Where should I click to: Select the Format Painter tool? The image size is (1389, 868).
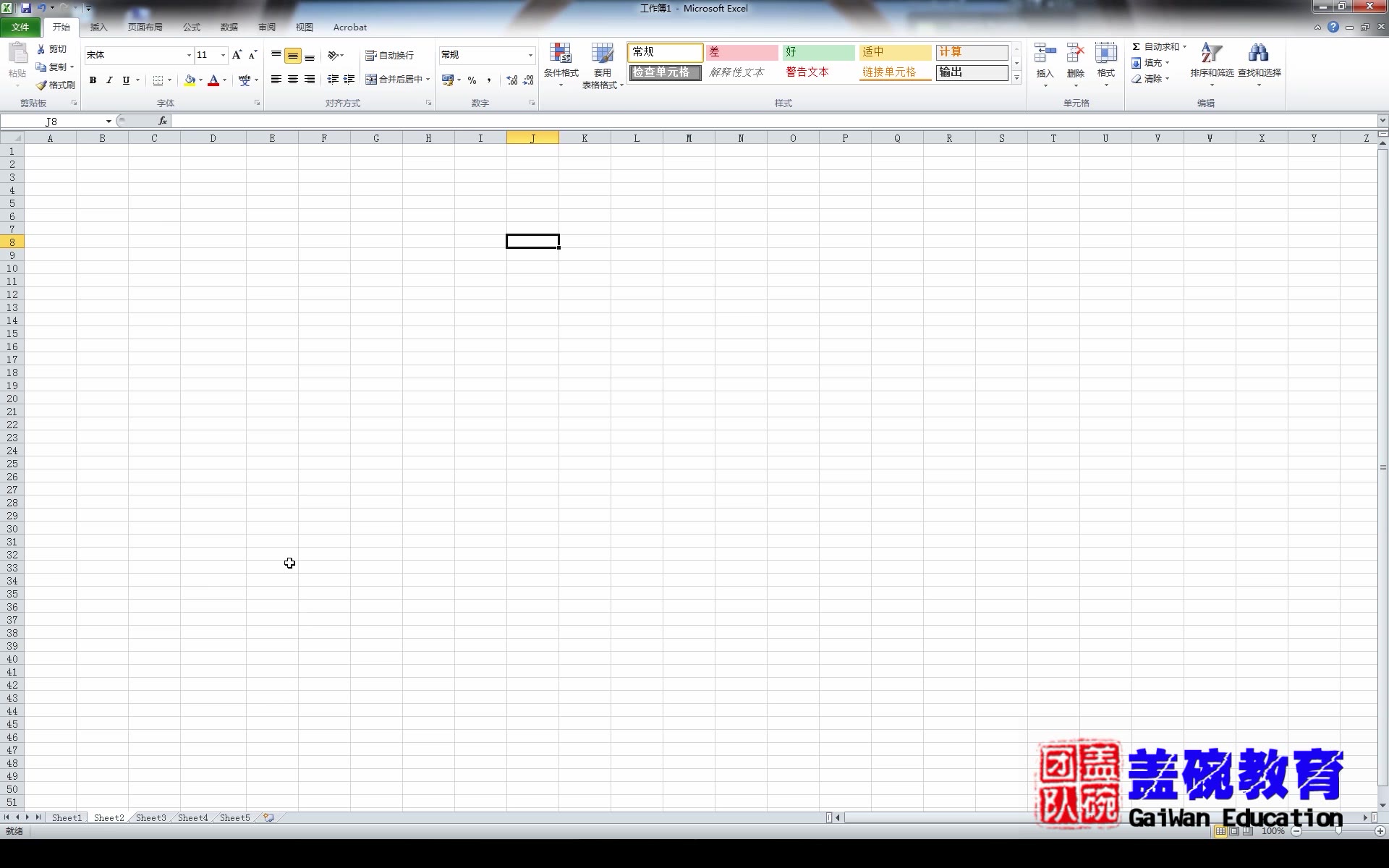coord(55,85)
